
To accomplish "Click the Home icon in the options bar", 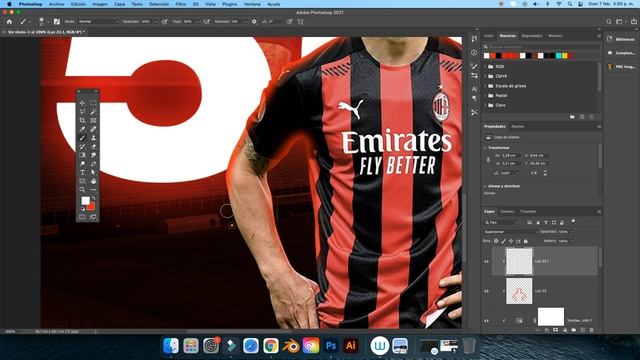I will tap(9, 22).
